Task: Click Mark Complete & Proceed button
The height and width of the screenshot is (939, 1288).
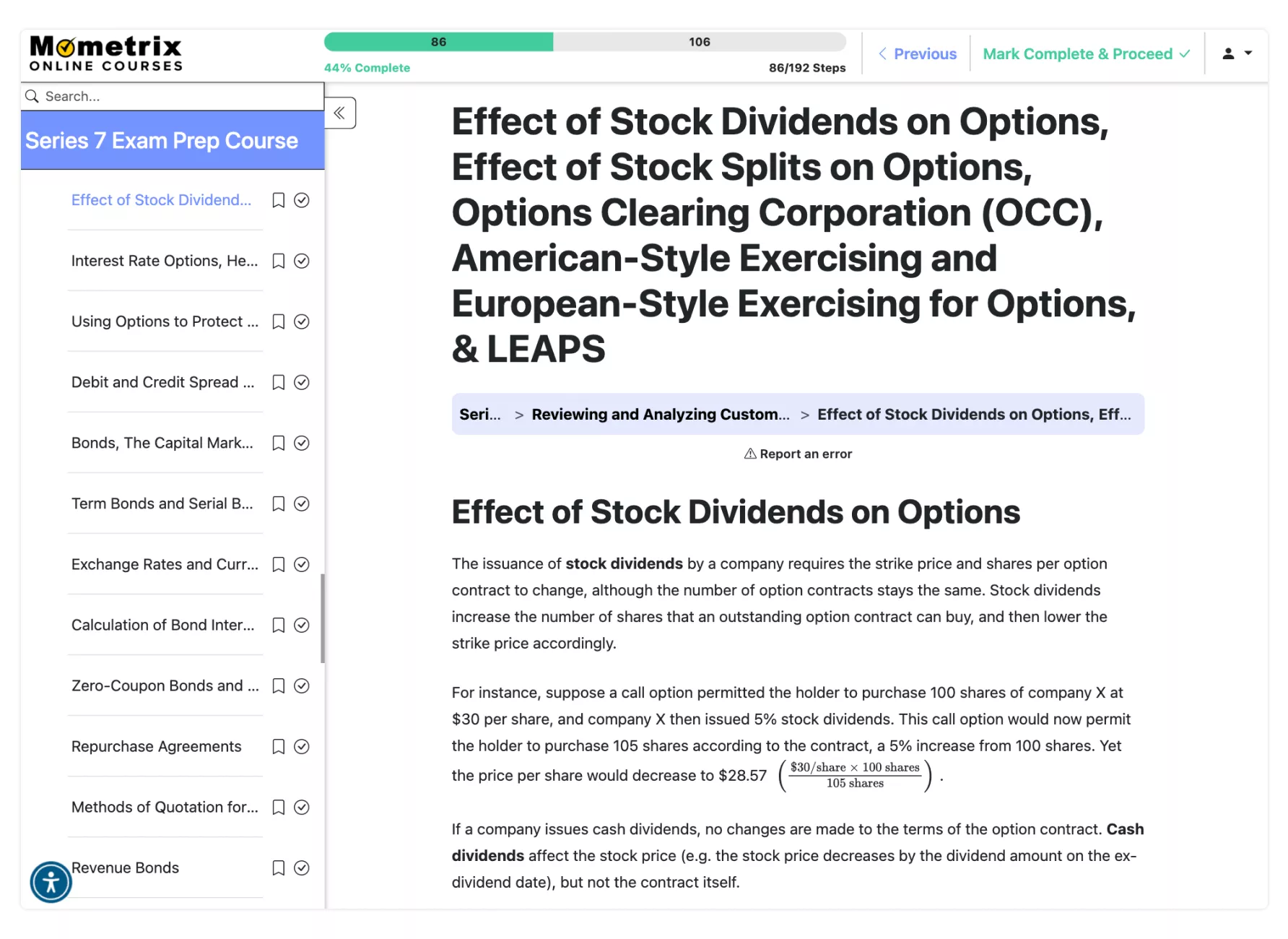Action: coord(1086,53)
